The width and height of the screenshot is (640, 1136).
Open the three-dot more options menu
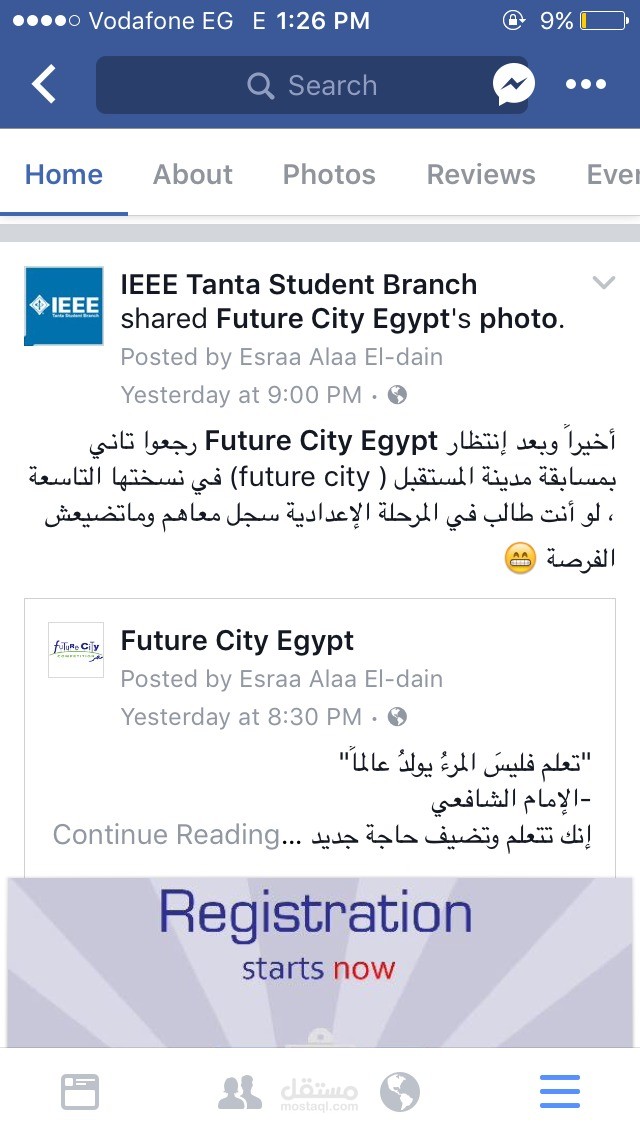(586, 85)
